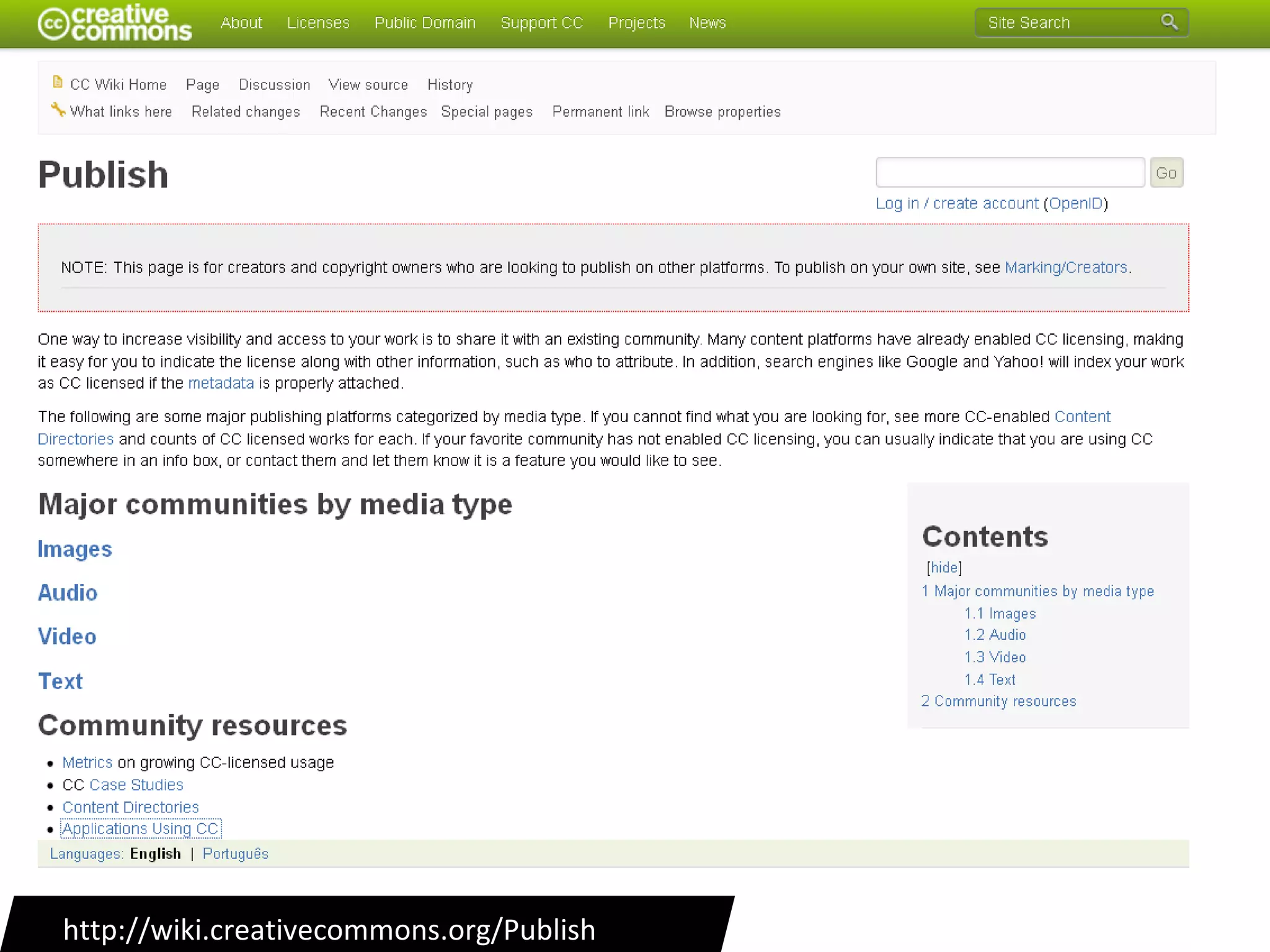Switch language to Português

click(236, 854)
